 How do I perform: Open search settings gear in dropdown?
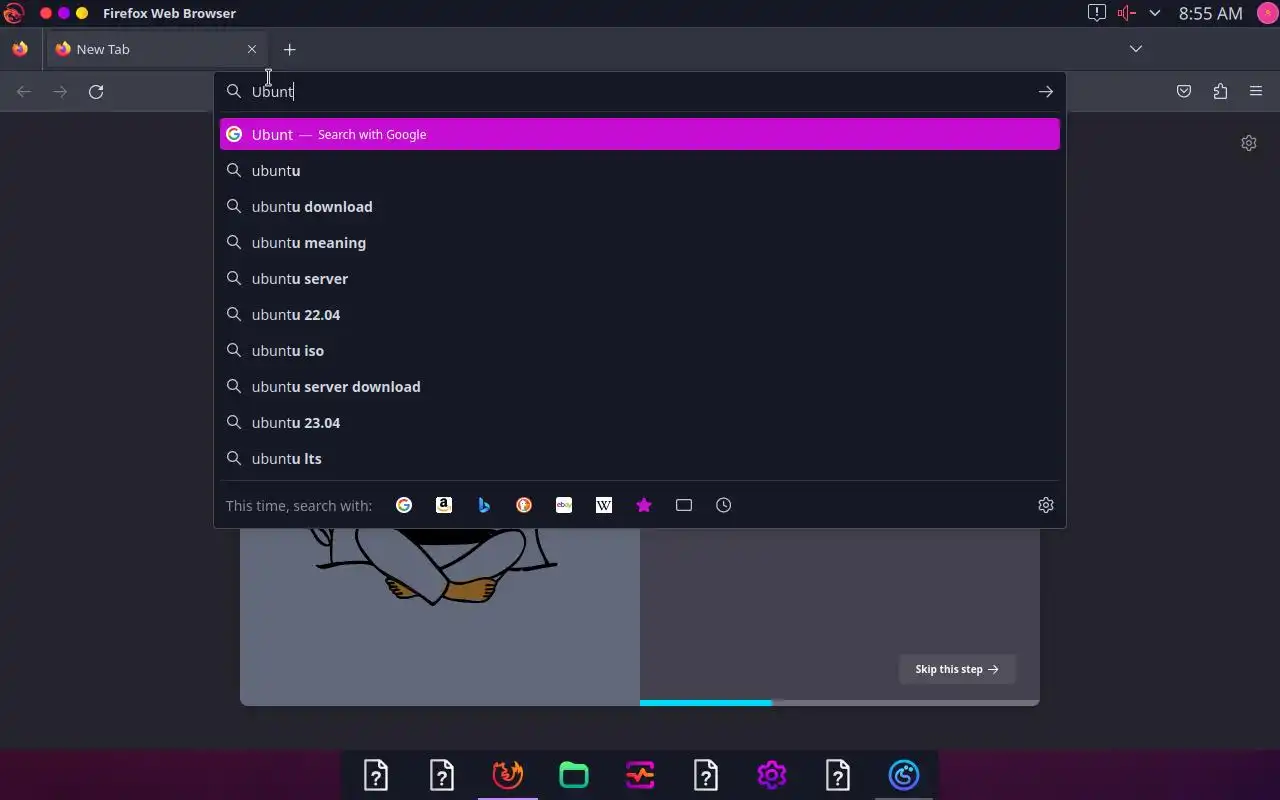point(1046,505)
